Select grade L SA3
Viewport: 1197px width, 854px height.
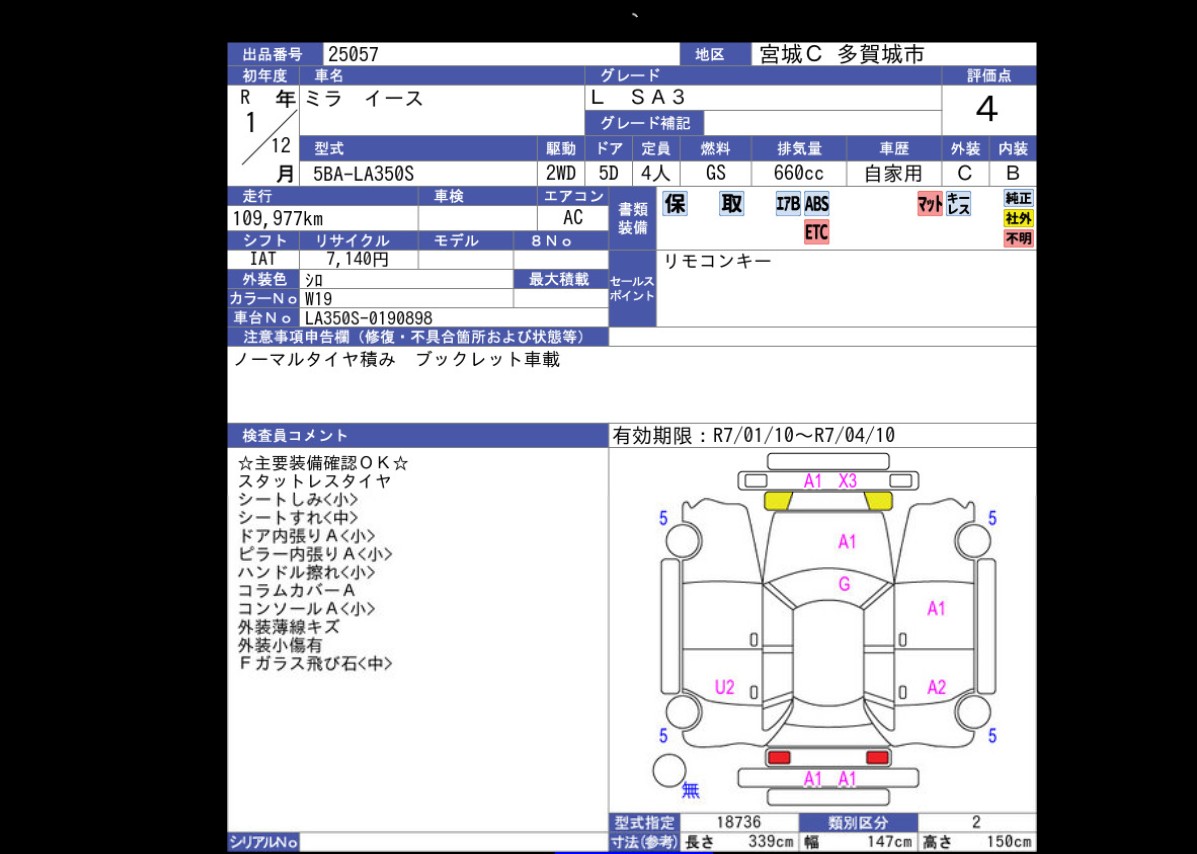click(638, 98)
